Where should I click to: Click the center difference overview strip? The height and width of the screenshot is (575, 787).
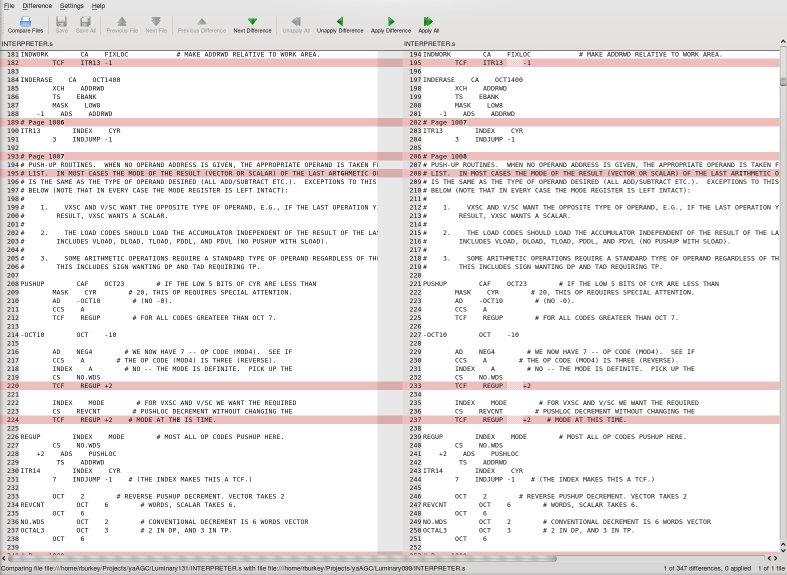pos(391,300)
